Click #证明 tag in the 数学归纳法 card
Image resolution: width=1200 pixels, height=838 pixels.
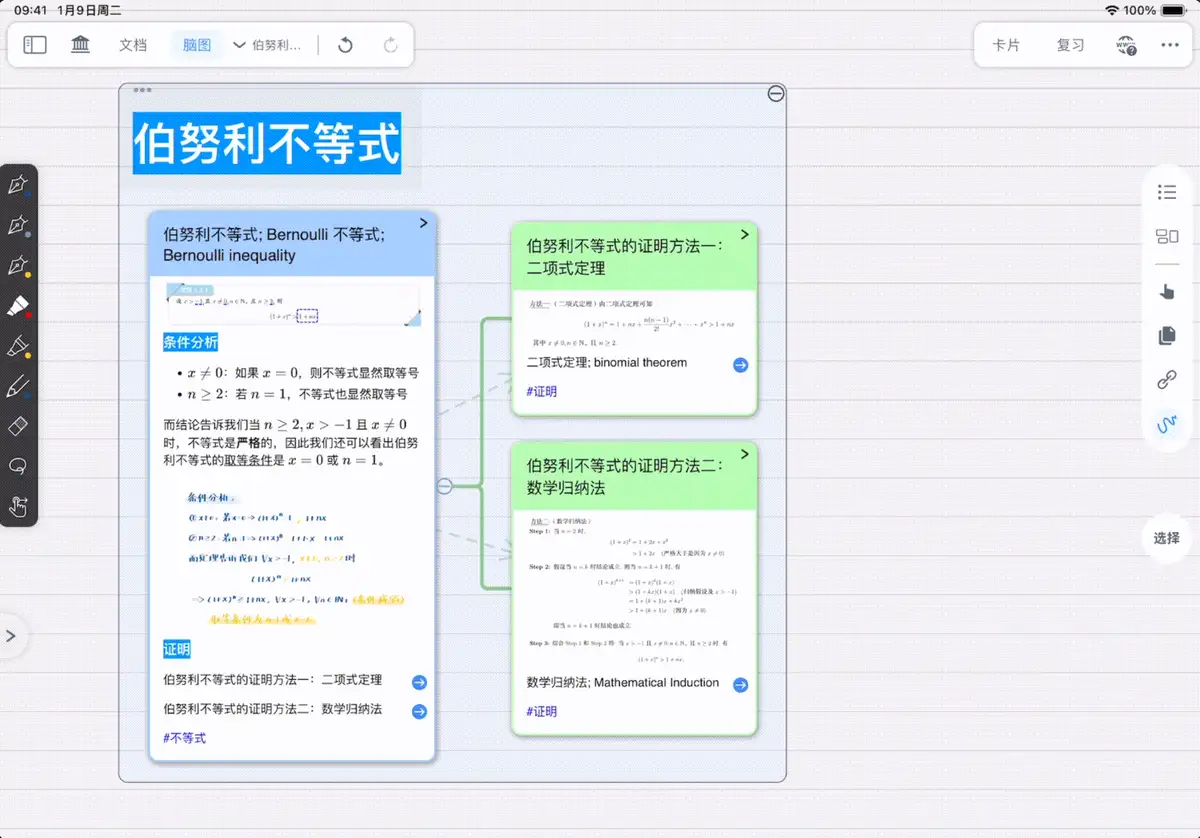[541, 712]
